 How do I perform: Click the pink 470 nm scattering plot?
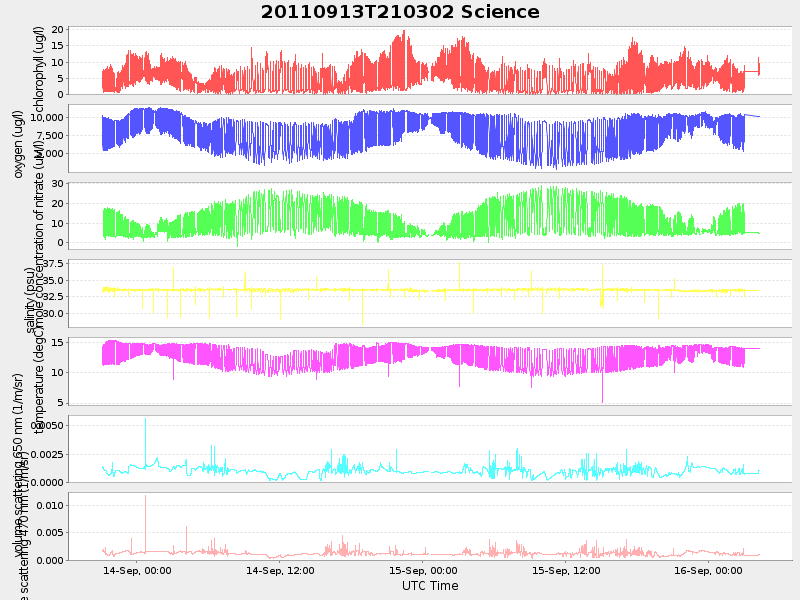coord(430,526)
